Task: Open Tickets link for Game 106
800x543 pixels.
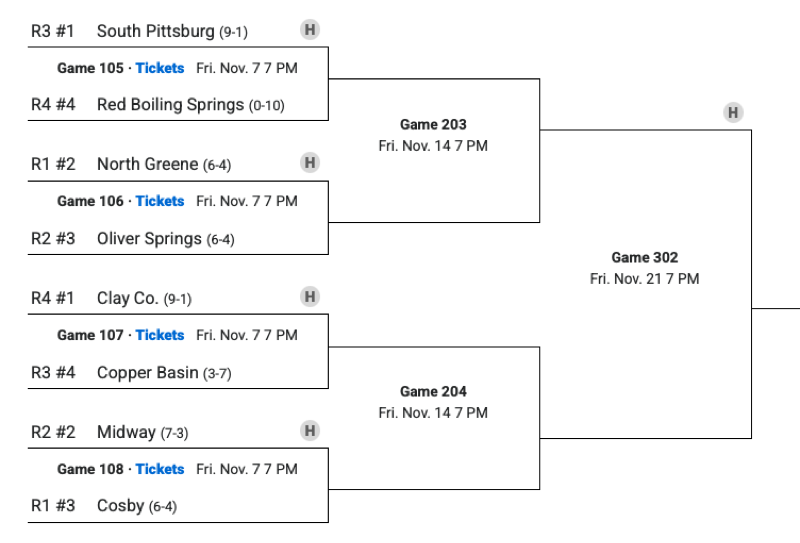Action: coord(160,201)
